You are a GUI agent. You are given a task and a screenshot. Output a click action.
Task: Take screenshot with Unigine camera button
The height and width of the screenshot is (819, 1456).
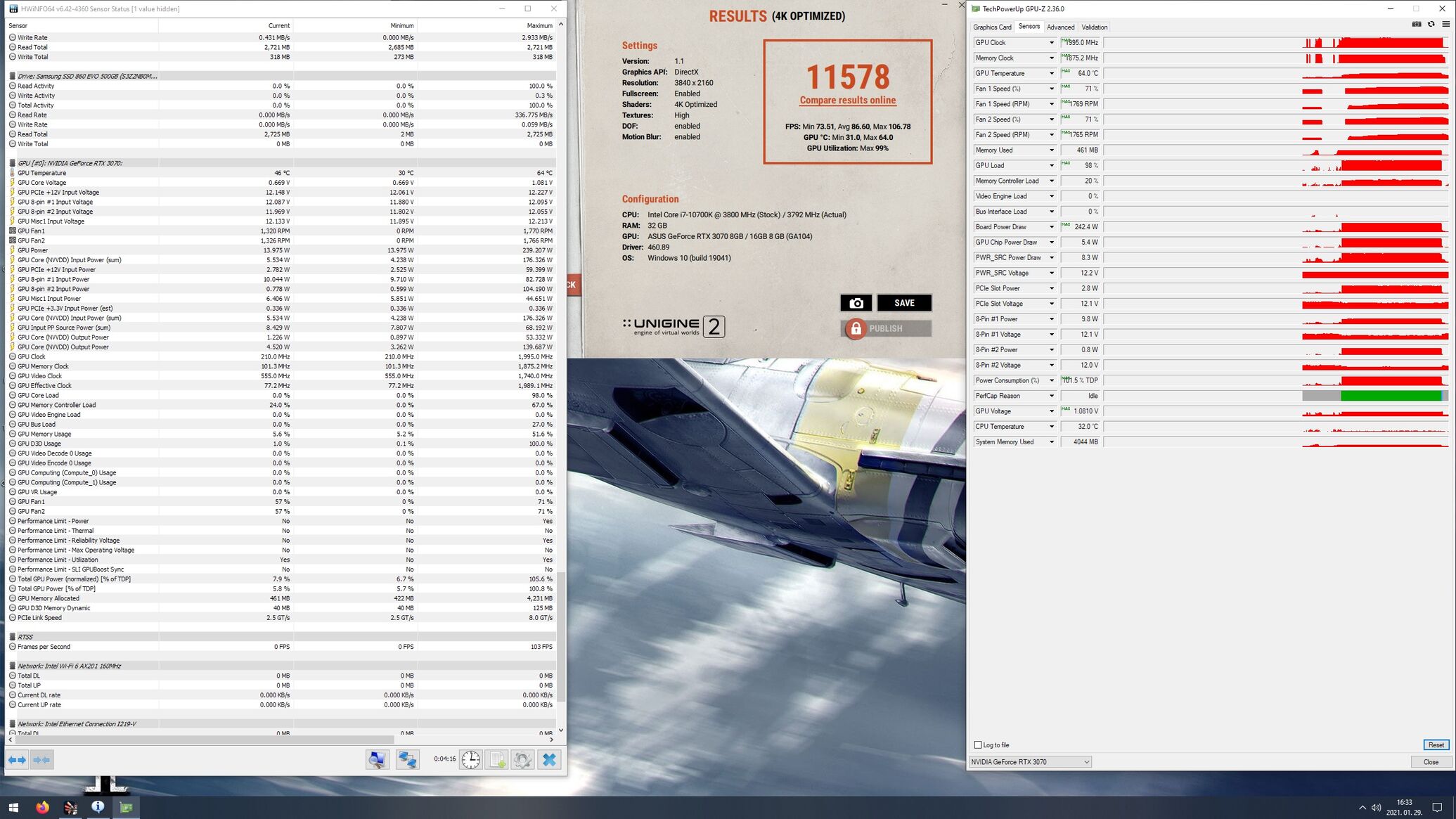[856, 303]
